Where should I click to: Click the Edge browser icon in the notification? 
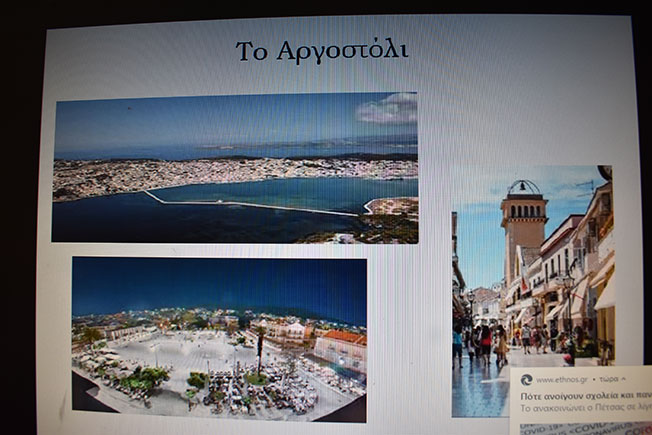tap(526, 380)
